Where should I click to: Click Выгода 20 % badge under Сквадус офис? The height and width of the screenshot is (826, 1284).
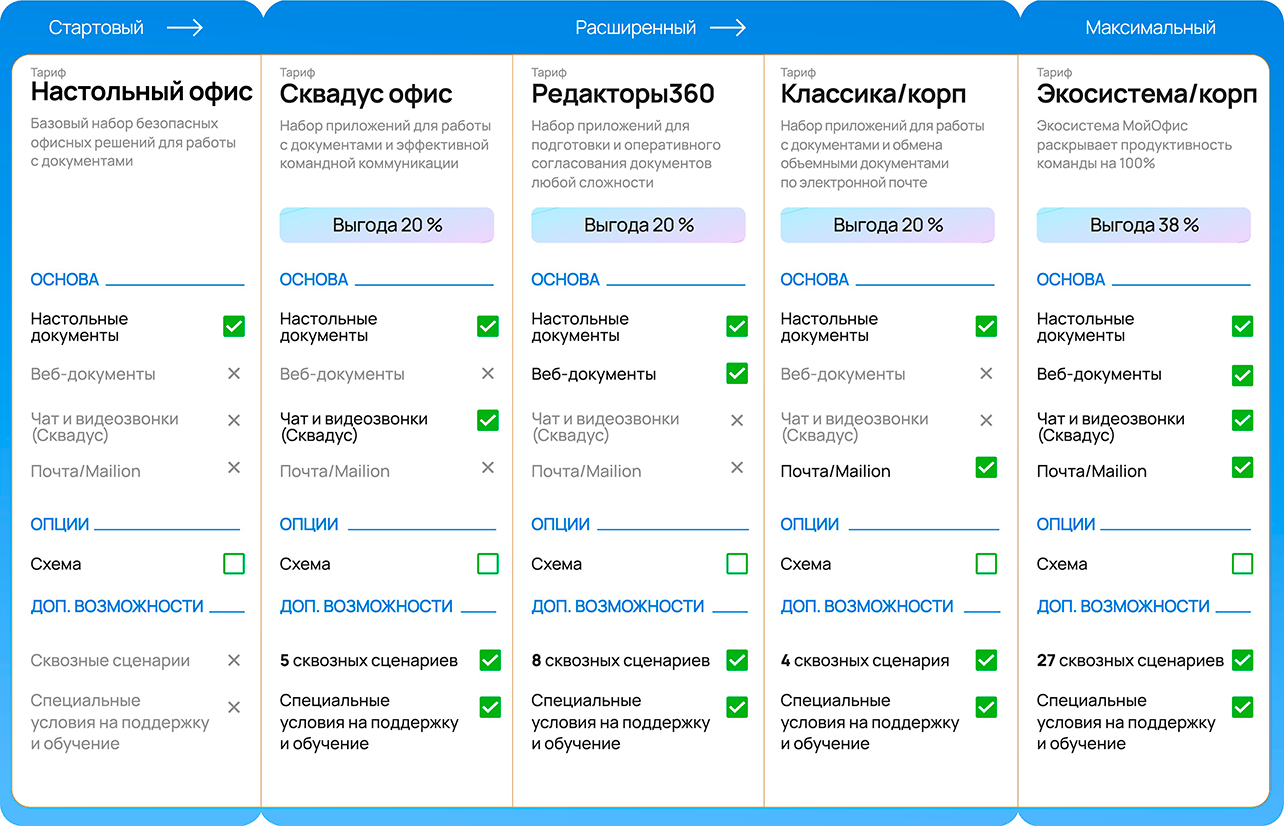coord(387,225)
